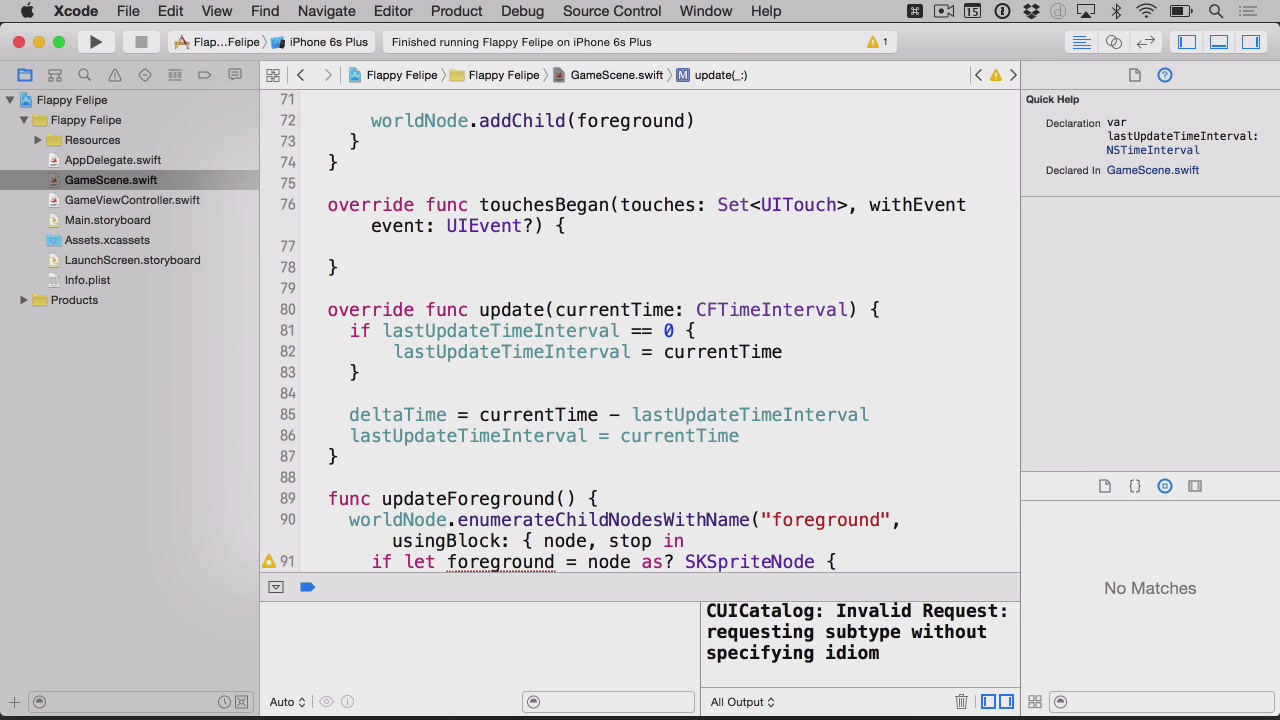Toggle the Utilities pane visibility
The height and width of the screenshot is (720, 1280).
point(1251,42)
